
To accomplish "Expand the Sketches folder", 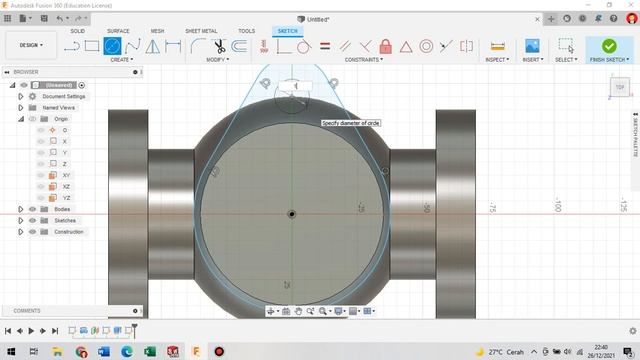I will click(20, 220).
